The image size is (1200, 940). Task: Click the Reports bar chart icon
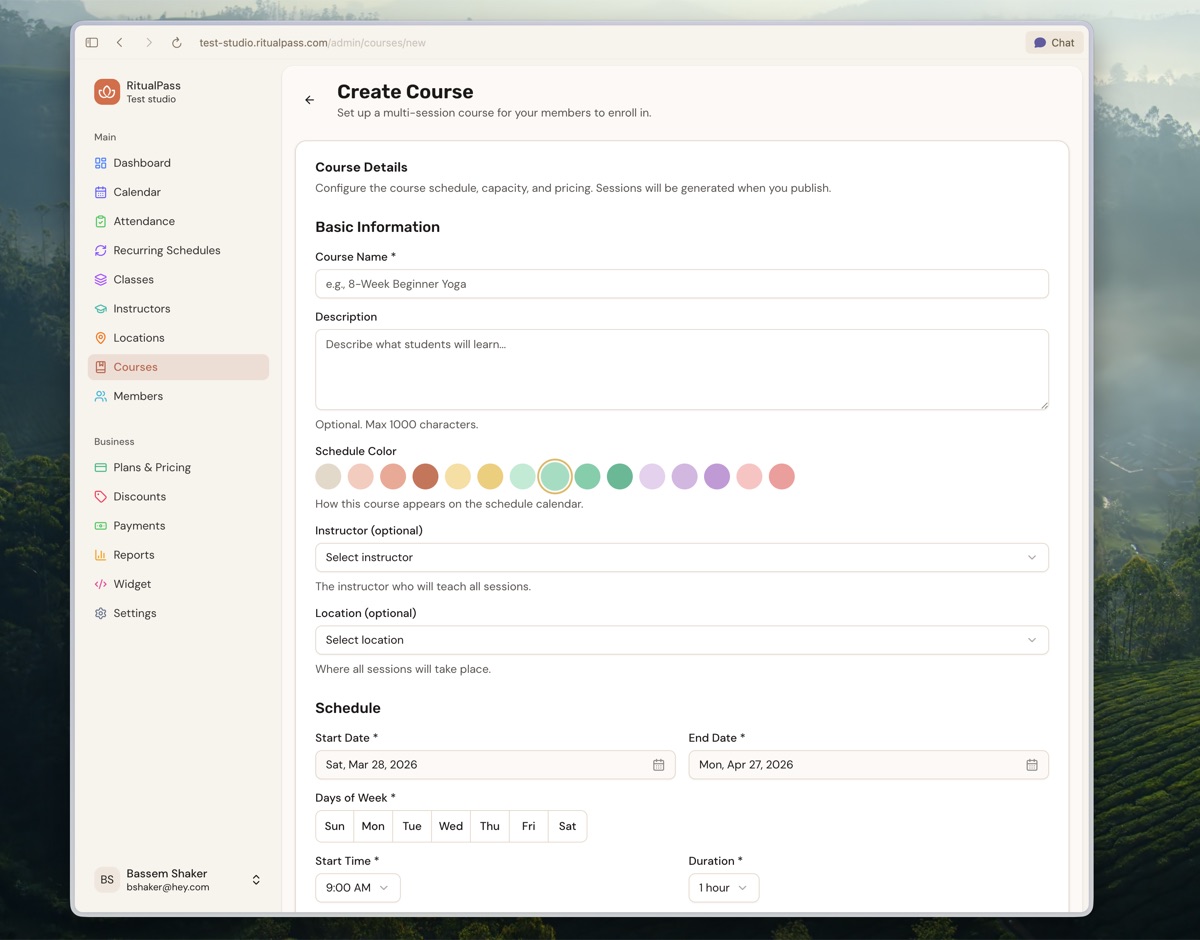click(100, 555)
